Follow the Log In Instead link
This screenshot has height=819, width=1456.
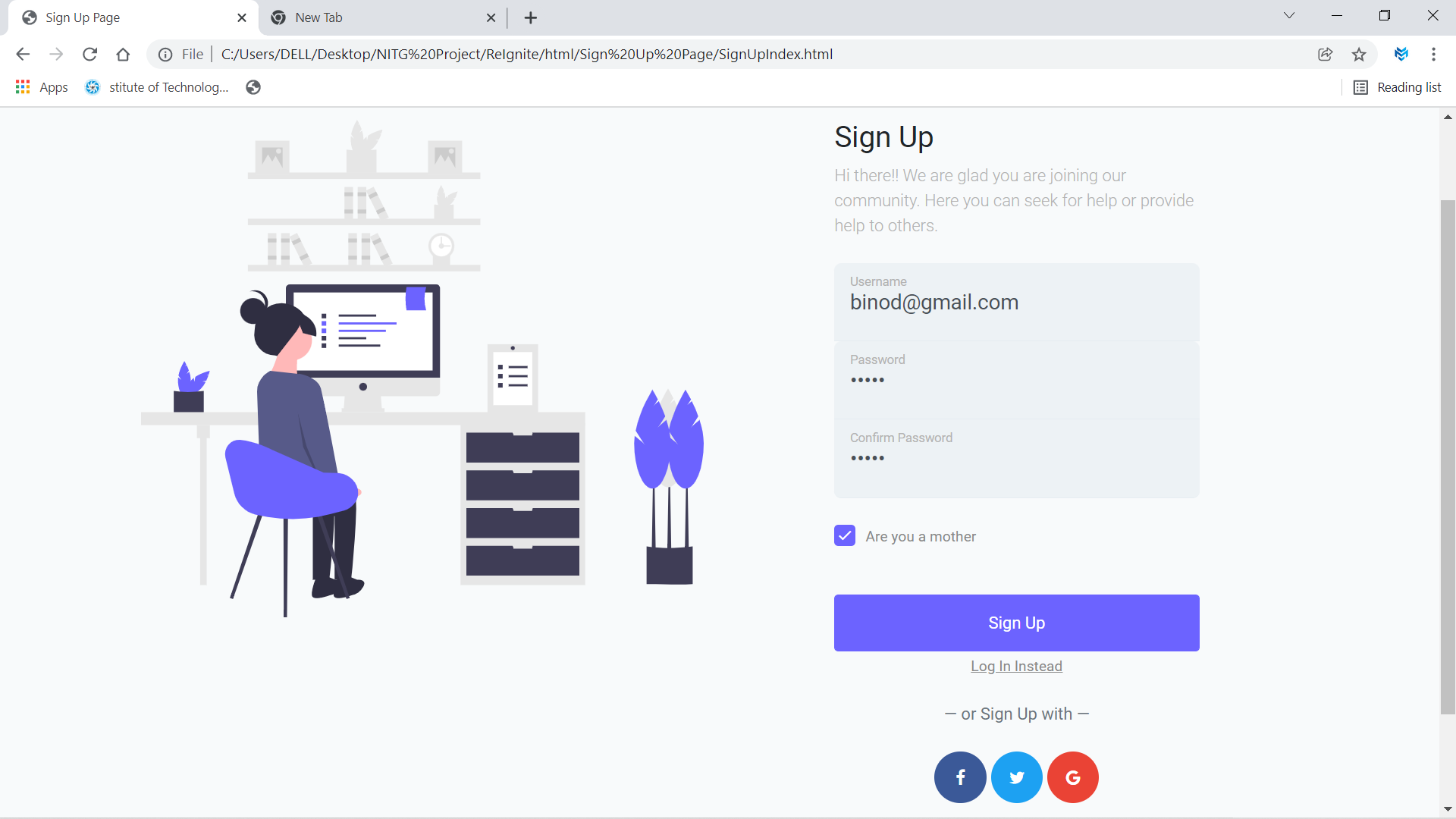tap(1017, 666)
